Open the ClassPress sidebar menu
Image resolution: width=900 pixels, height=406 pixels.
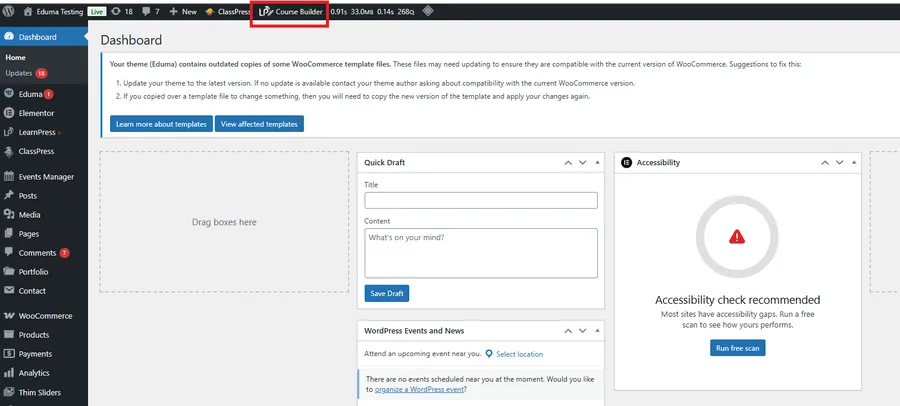tap(44, 151)
